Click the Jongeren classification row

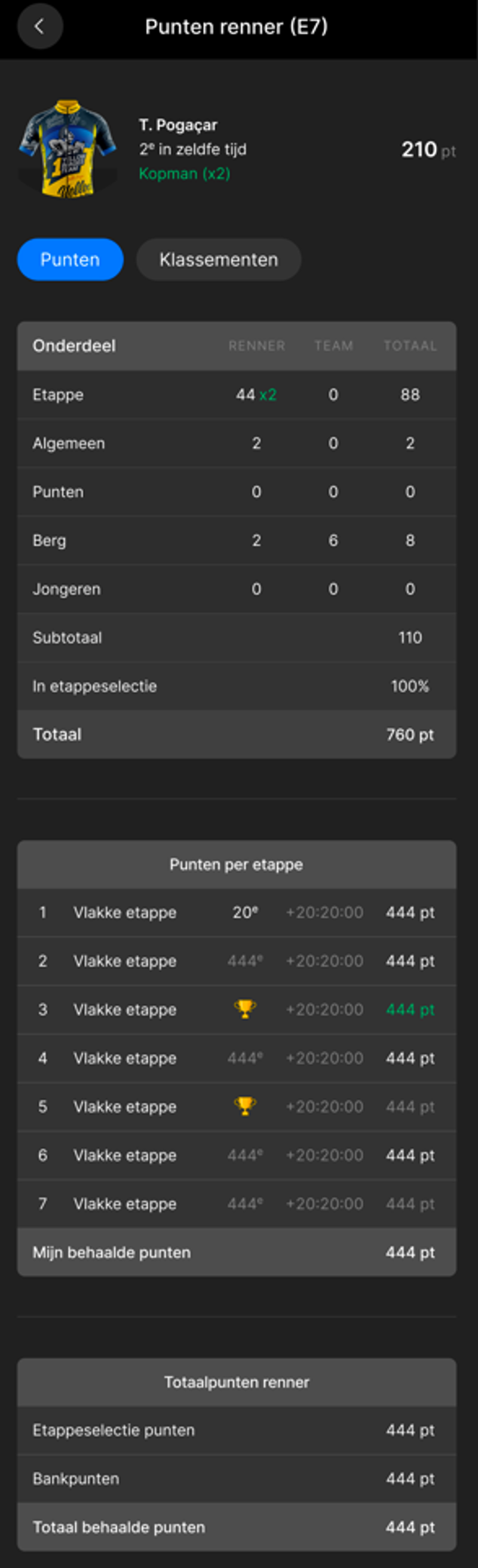click(236, 589)
